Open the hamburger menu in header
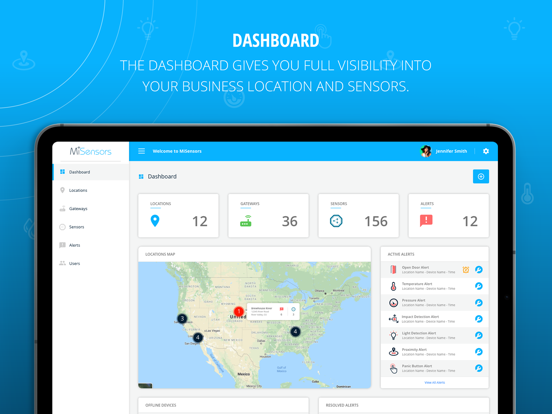 pos(142,151)
